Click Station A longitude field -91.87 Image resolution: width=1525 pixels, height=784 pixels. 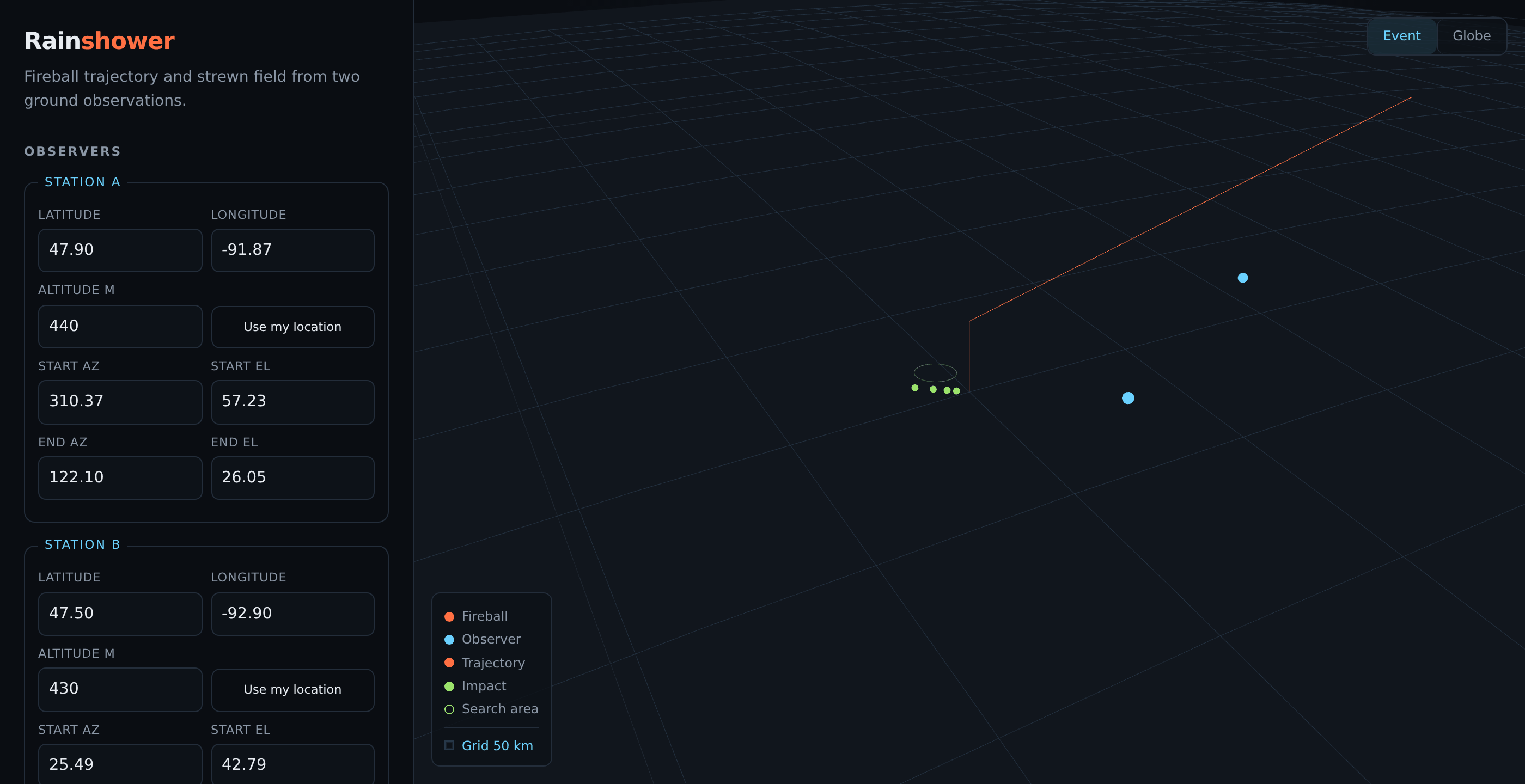pyautogui.click(x=292, y=250)
